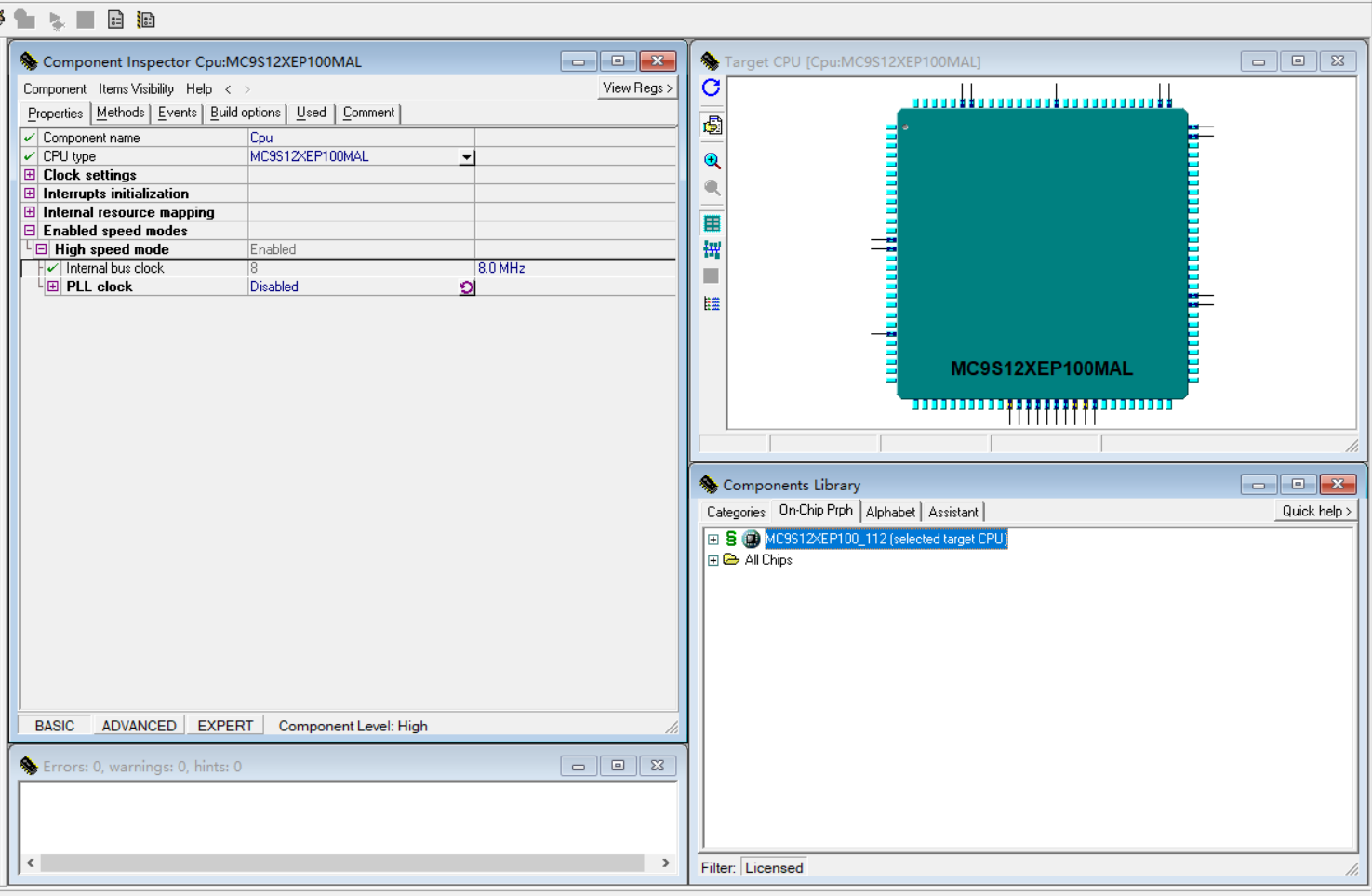Click the back arrow in Component Inspector menu
The height and width of the screenshot is (896, 1372).
[x=228, y=89]
